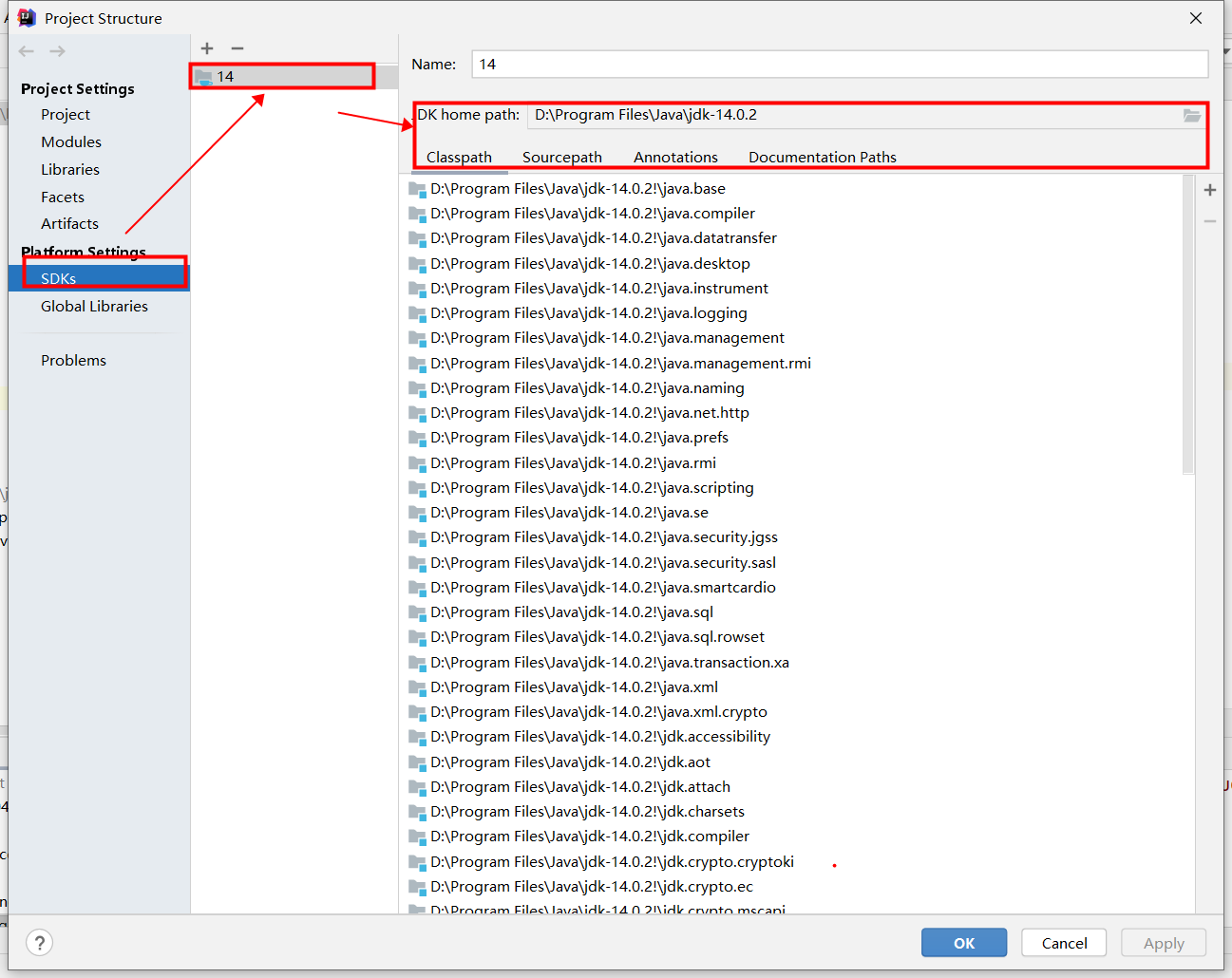Image resolution: width=1232 pixels, height=978 pixels.
Task: Select the java.rmi classpath entry
Action: pos(562,462)
